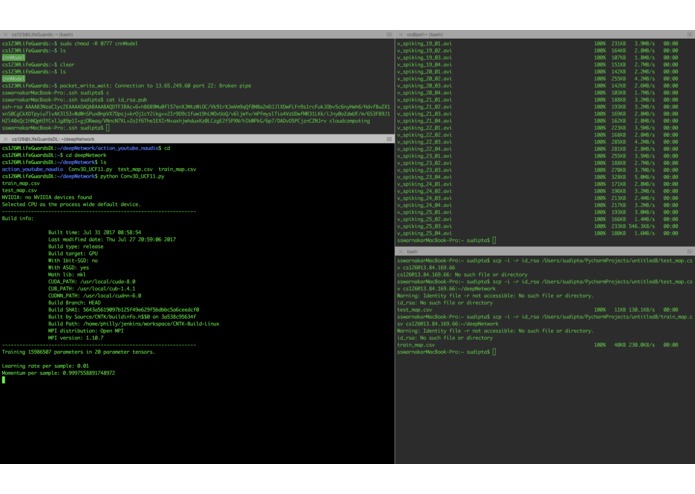The width and height of the screenshot is (695, 494).
Task: Select the cs126@LifeGuardsDL ~/deepNetwork title bar
Action: 197,139
